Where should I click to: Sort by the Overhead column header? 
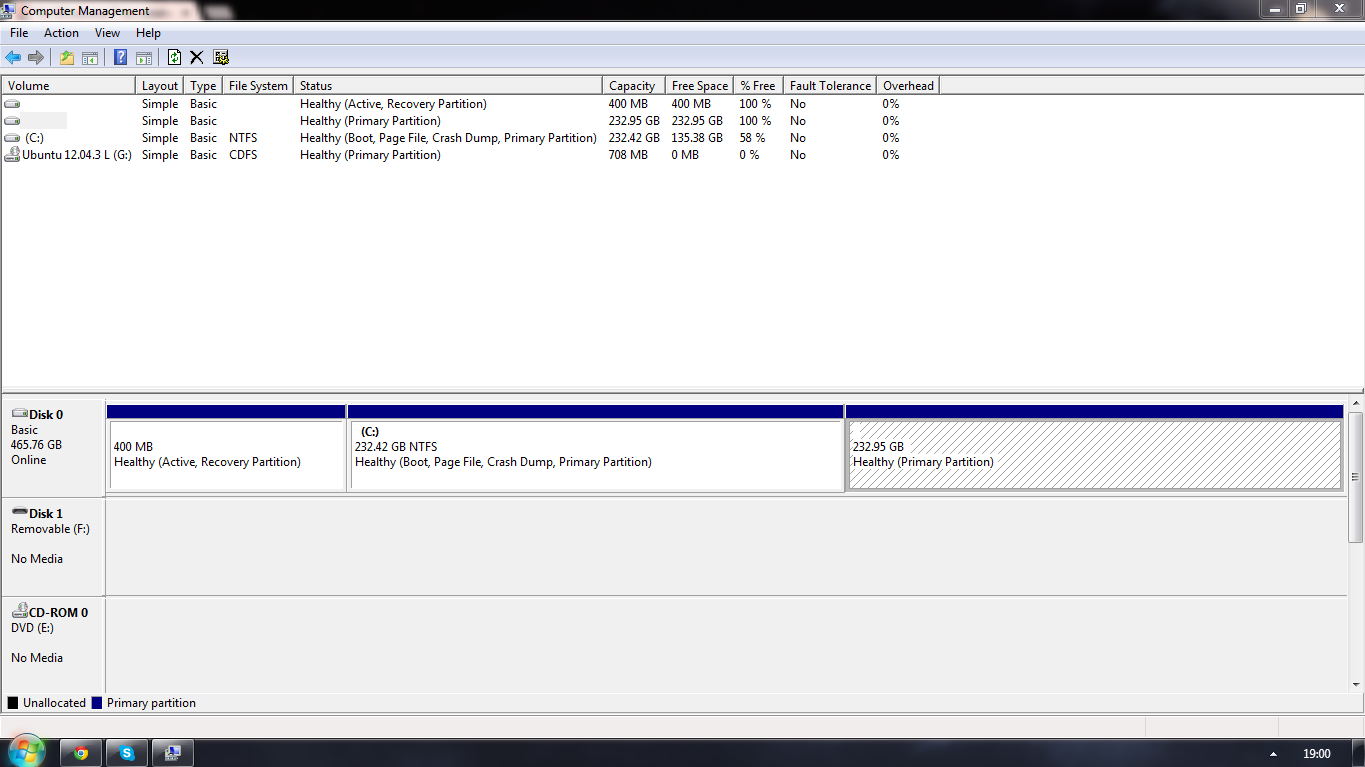(908, 86)
